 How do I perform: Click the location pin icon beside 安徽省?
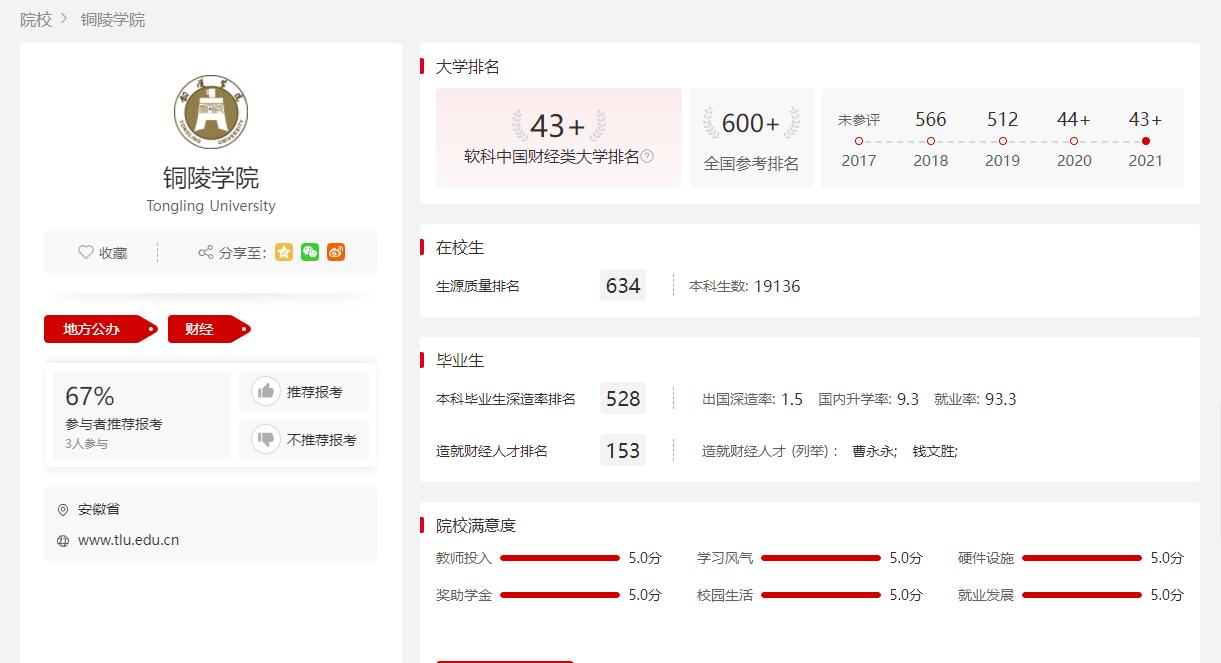point(61,509)
